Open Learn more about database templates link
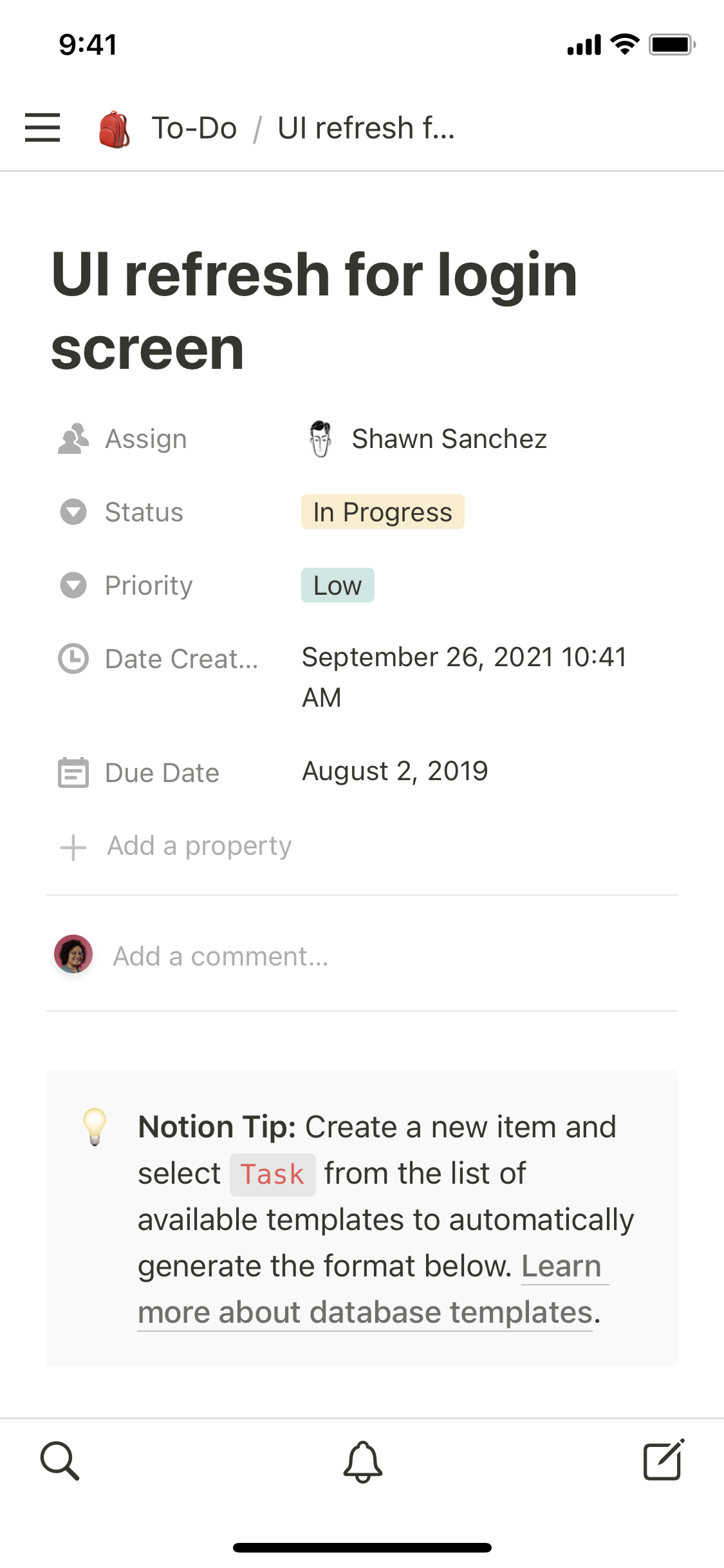 point(364,1312)
